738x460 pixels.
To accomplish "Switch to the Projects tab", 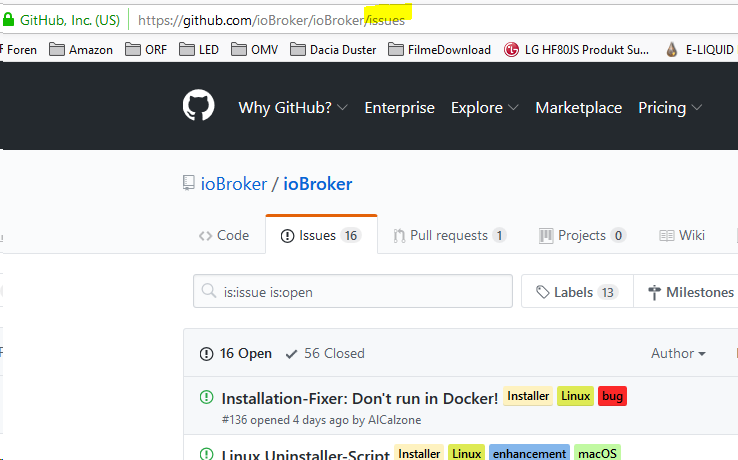I will 582,235.
